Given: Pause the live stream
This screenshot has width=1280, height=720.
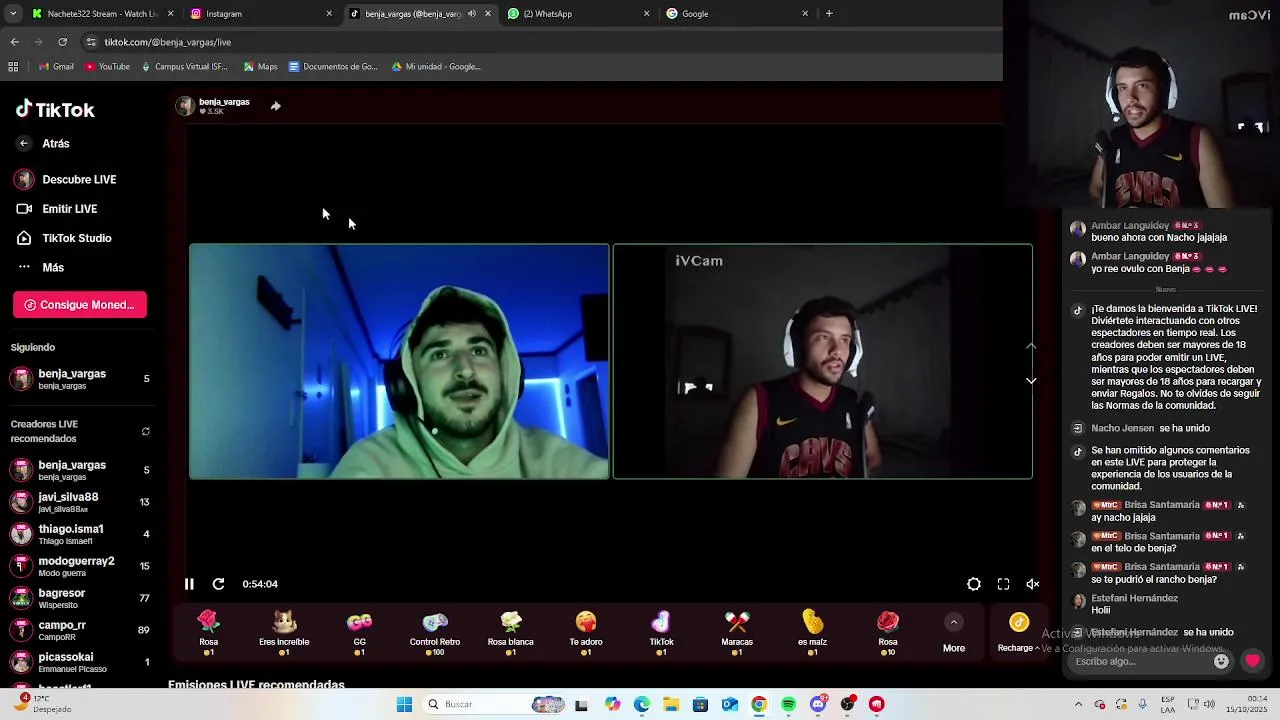Looking at the screenshot, I should [x=189, y=584].
